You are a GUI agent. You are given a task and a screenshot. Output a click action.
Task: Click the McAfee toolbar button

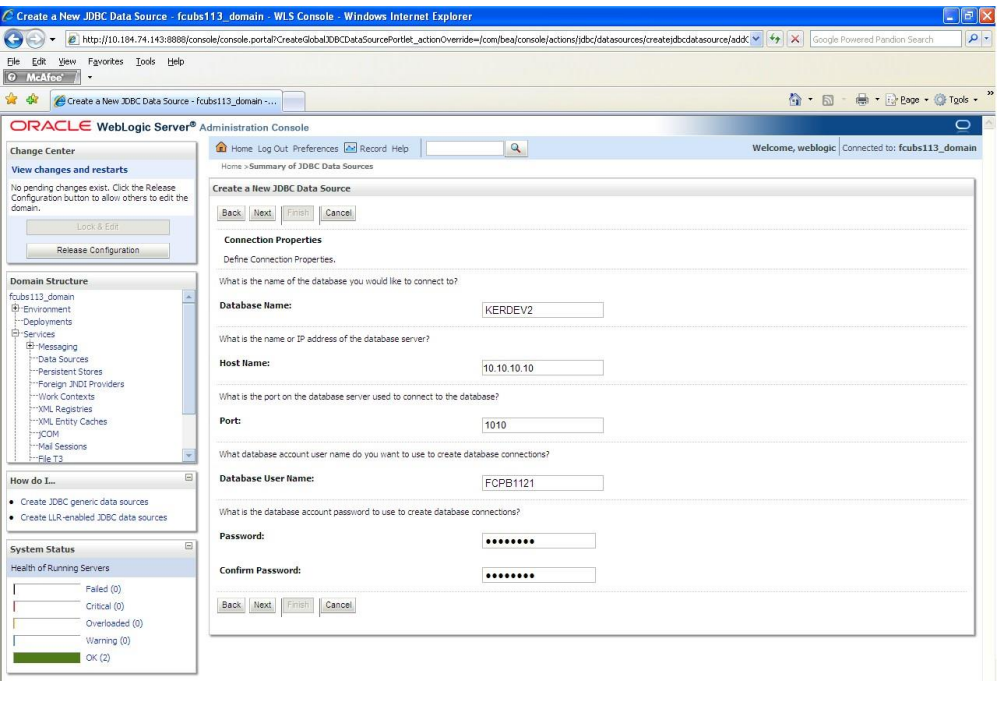(42, 77)
